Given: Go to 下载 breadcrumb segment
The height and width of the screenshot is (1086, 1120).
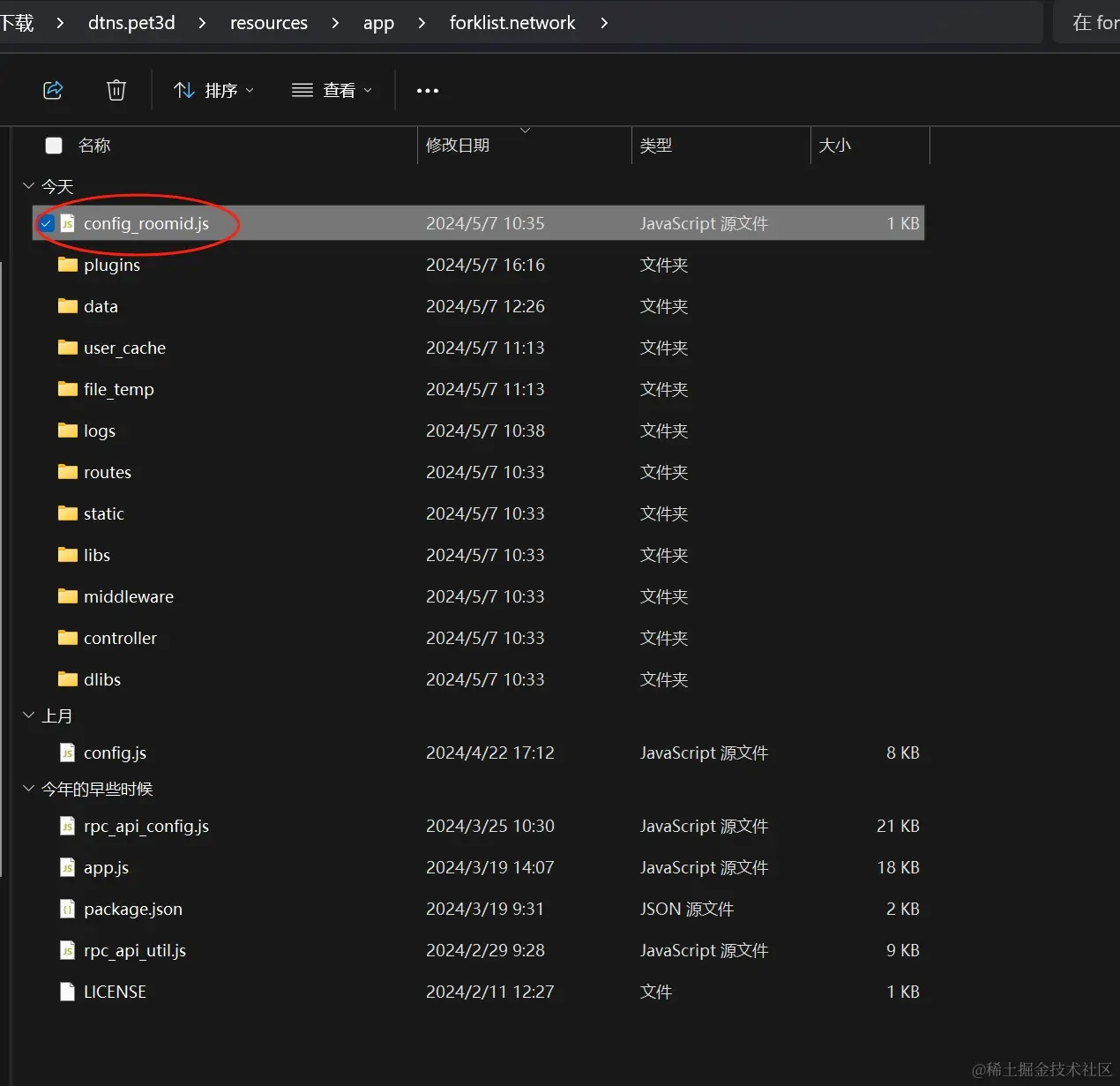Looking at the screenshot, I should click(17, 23).
